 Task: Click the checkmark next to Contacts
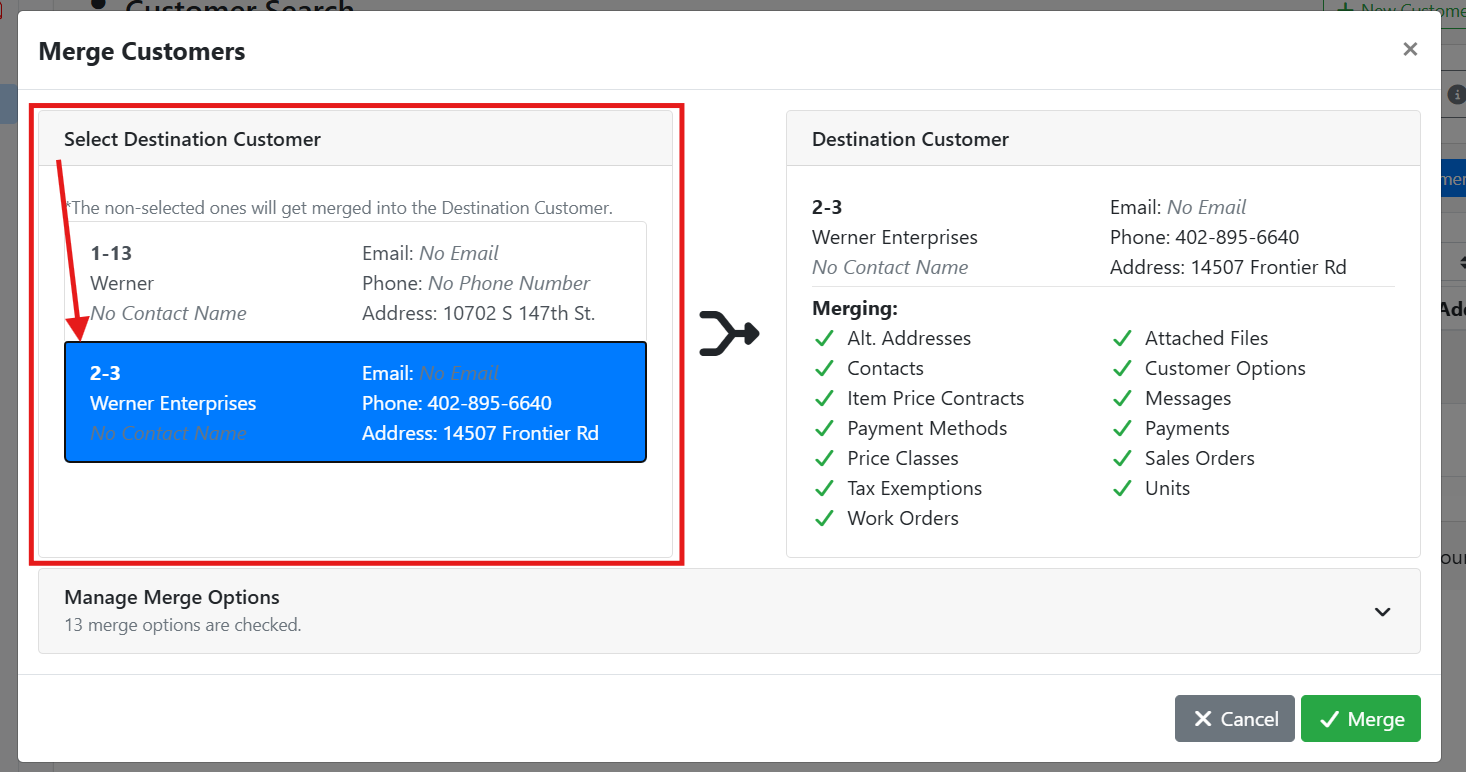[x=824, y=369]
